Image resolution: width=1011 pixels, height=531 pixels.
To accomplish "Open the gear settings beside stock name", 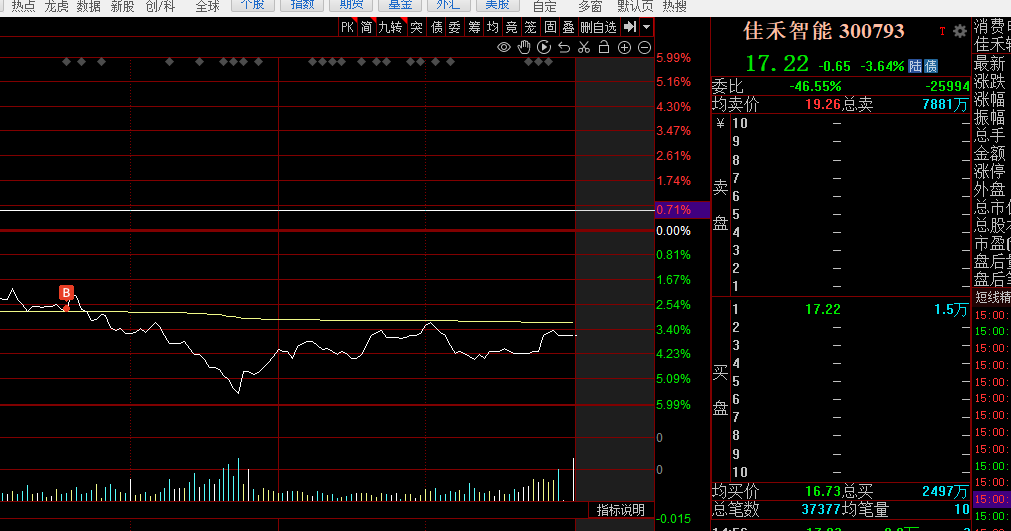I will 960,32.
